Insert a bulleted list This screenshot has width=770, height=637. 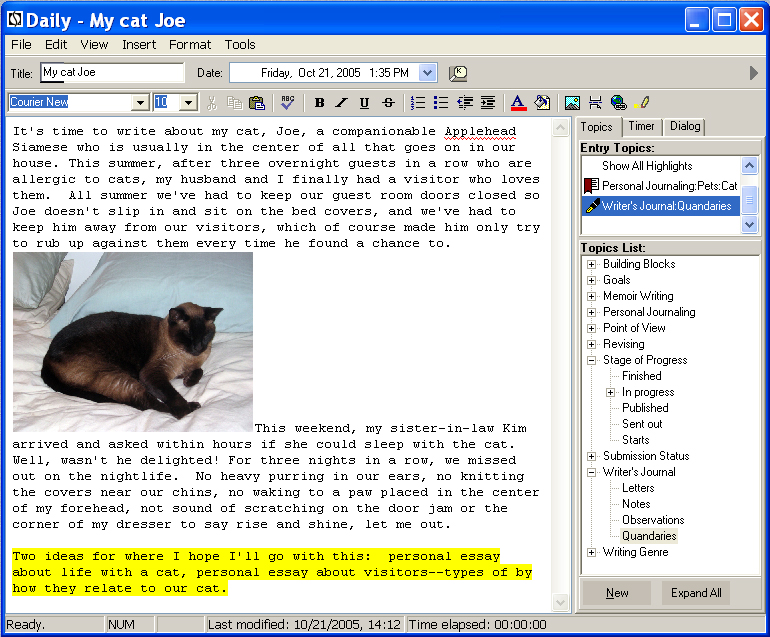[x=441, y=102]
